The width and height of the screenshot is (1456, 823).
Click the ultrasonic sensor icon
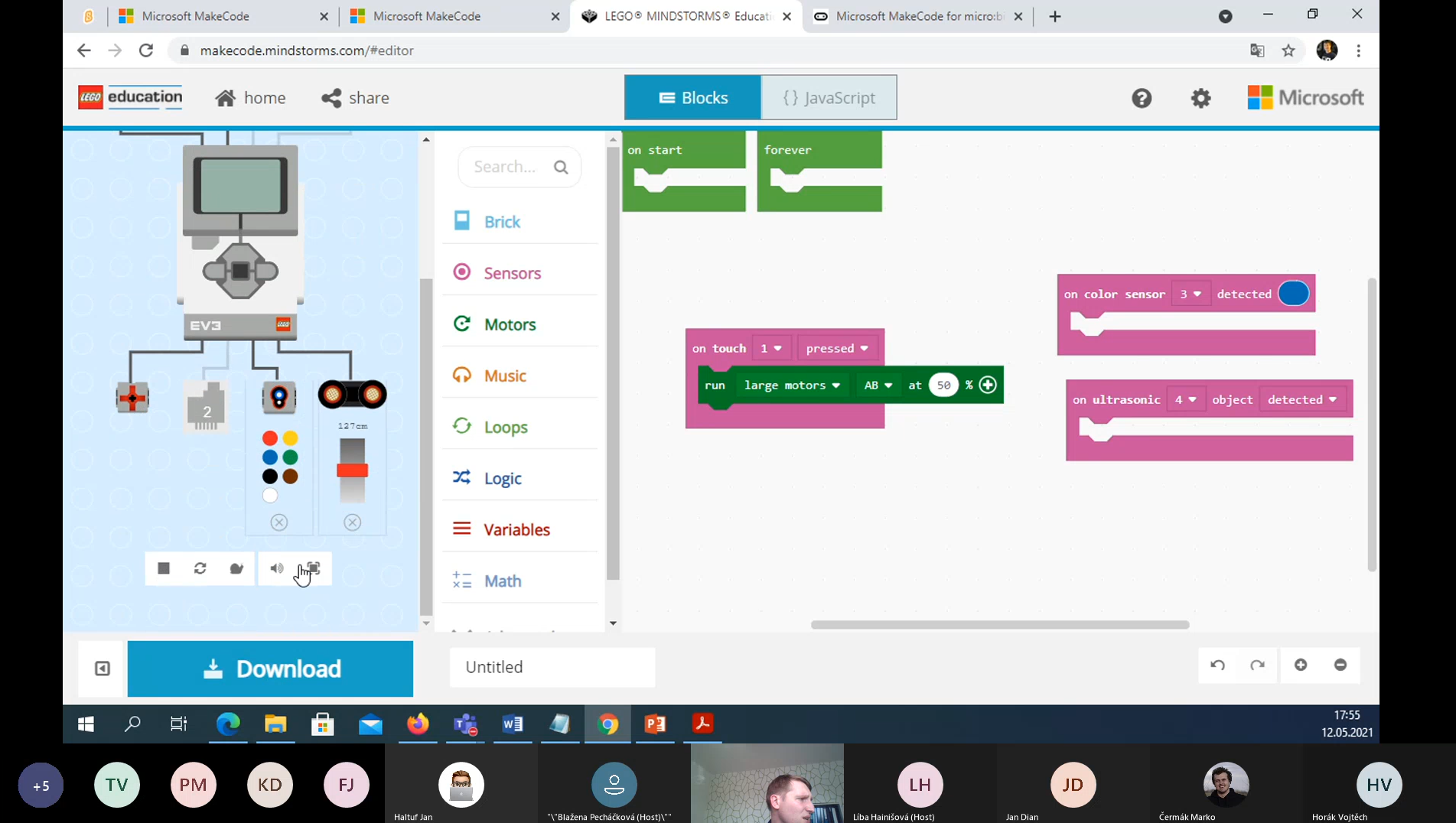tap(353, 395)
